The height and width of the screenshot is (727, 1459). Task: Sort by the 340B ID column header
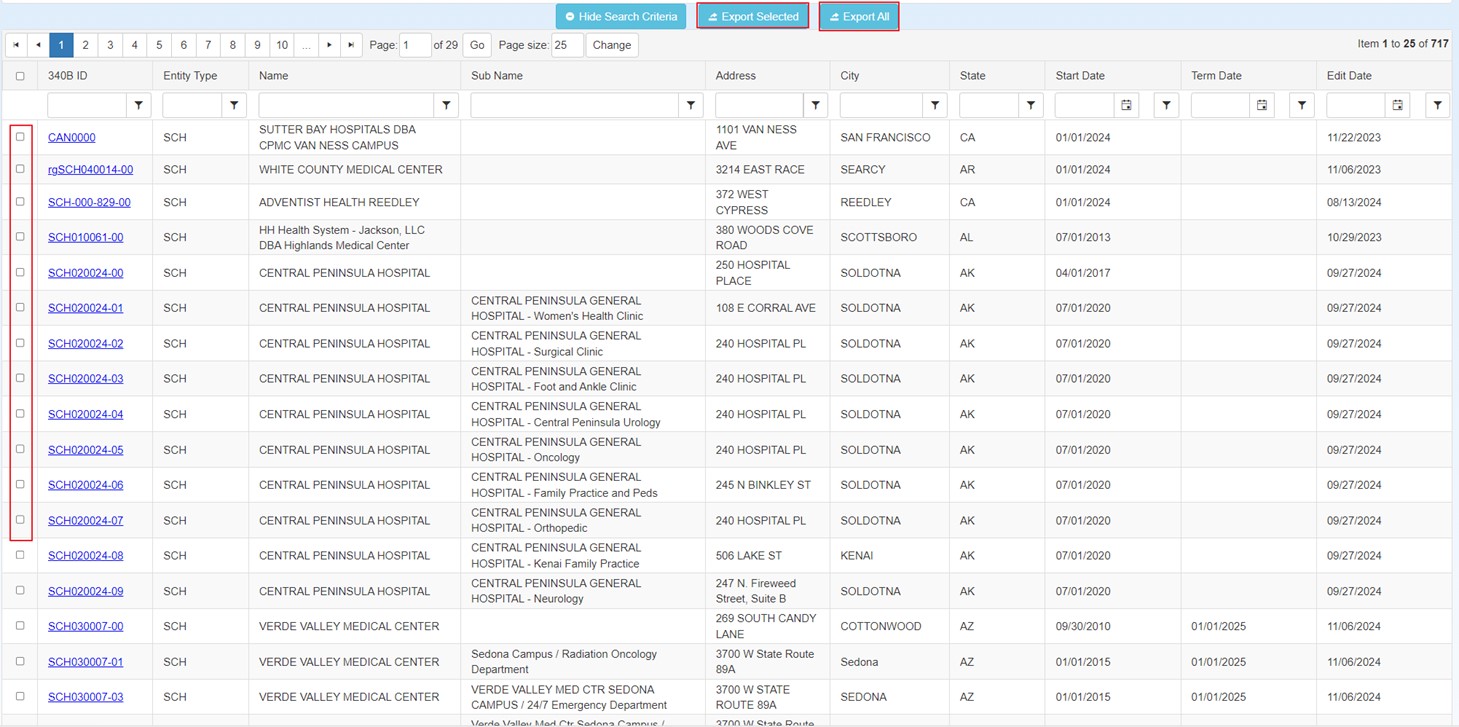[x=68, y=76]
